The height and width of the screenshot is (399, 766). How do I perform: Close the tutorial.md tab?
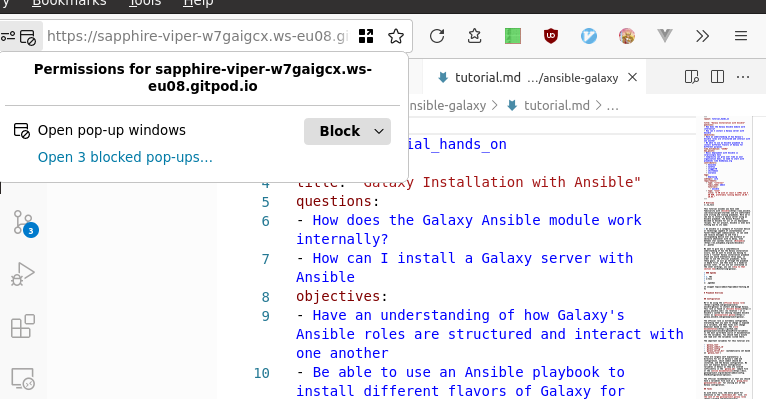[632, 77]
